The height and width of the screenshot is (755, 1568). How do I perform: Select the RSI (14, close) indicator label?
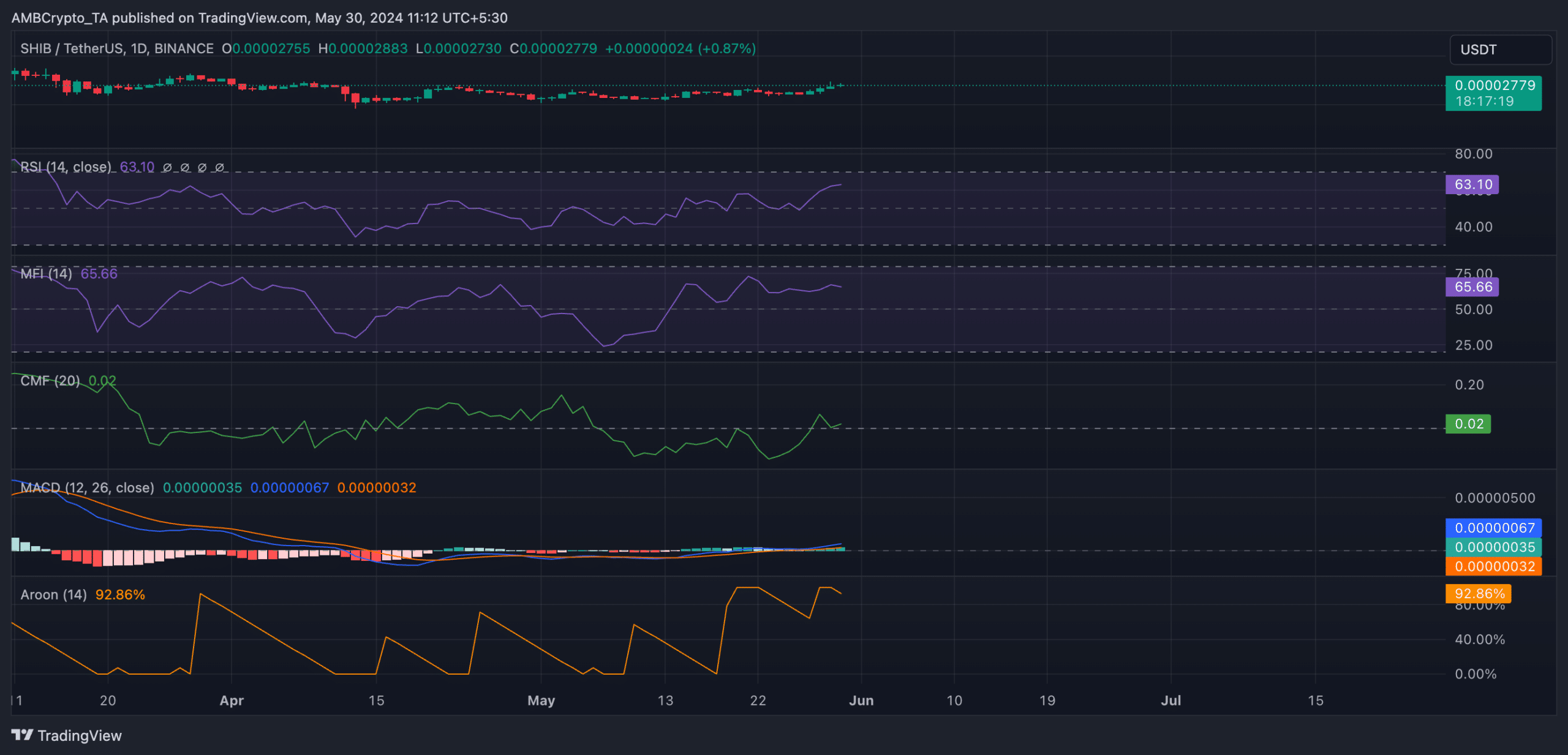point(66,167)
